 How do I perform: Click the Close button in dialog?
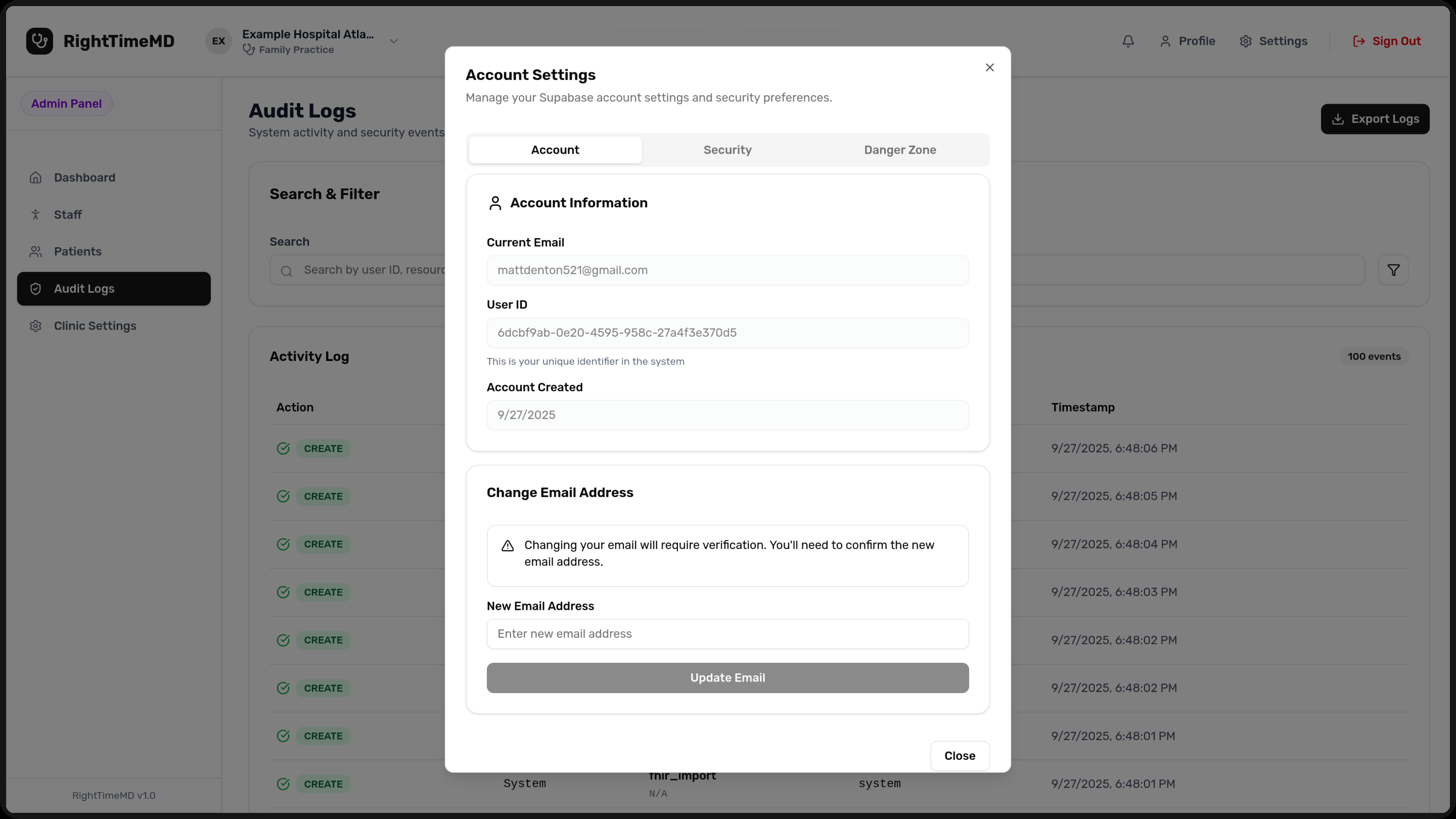click(x=959, y=756)
